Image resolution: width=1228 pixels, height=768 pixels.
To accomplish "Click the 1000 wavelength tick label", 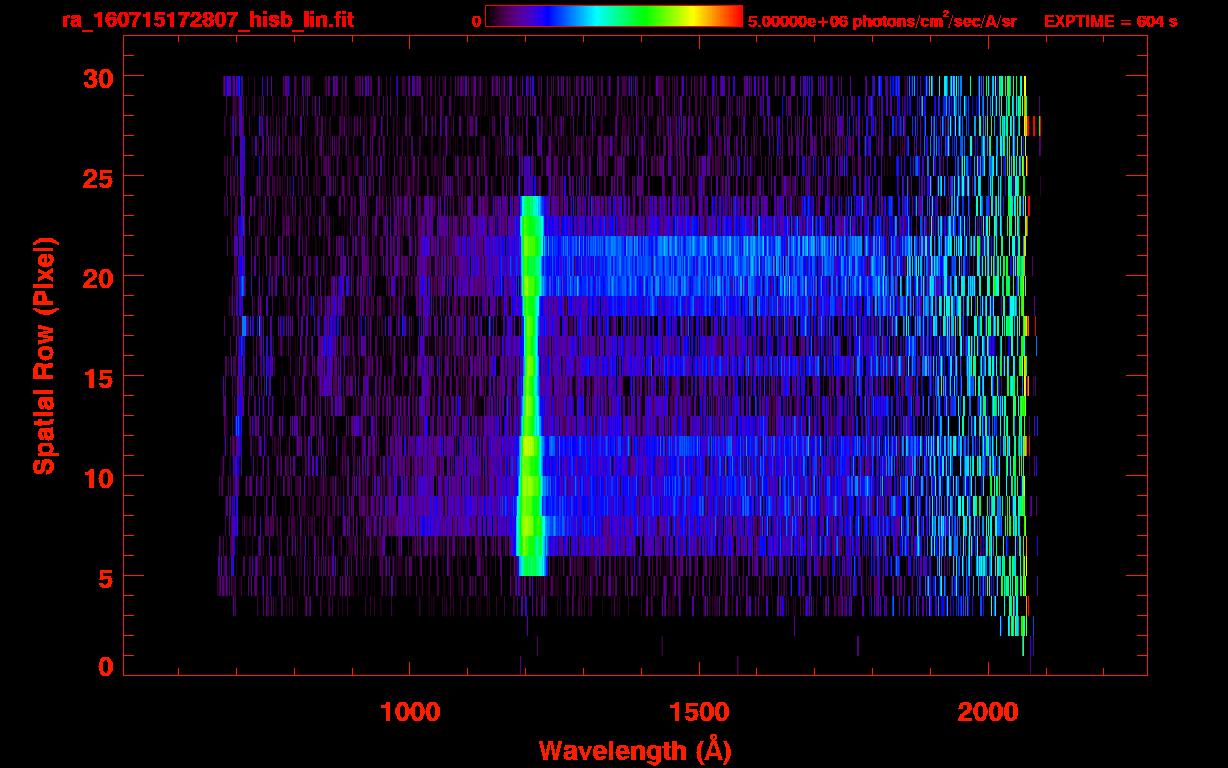I will click(410, 712).
